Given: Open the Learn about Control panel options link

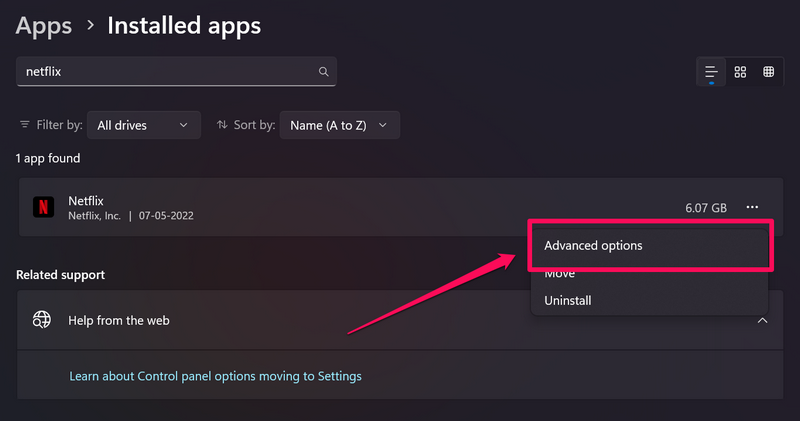Looking at the screenshot, I should click(215, 376).
